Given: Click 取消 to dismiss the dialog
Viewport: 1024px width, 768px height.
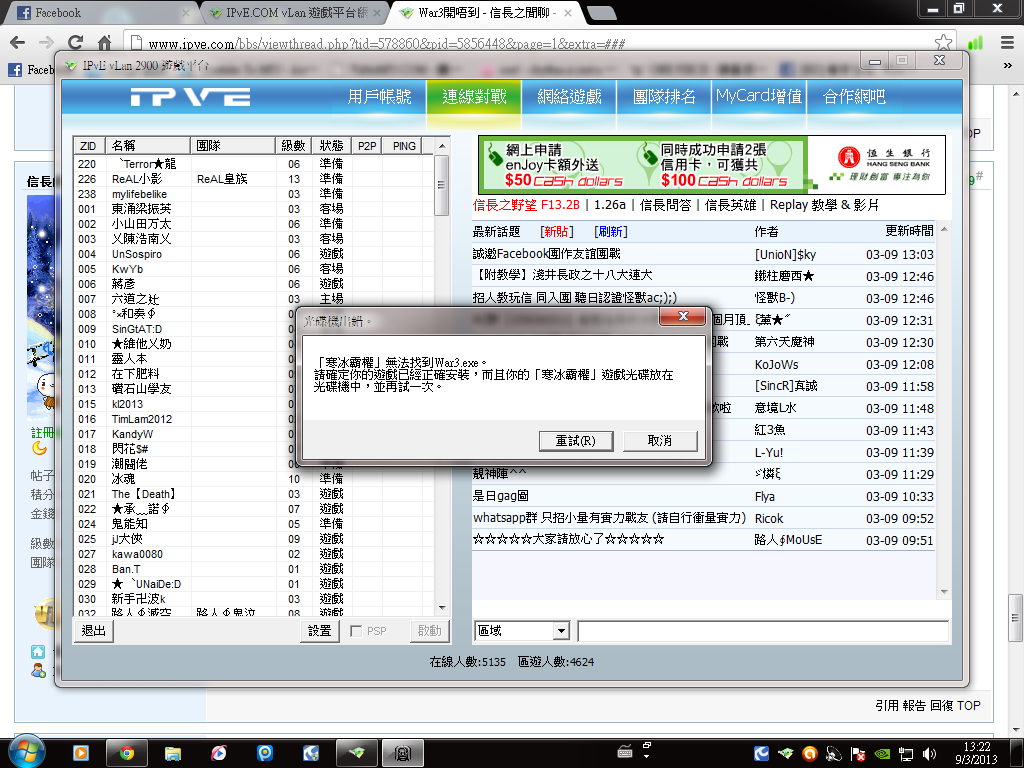Looking at the screenshot, I should (660, 440).
